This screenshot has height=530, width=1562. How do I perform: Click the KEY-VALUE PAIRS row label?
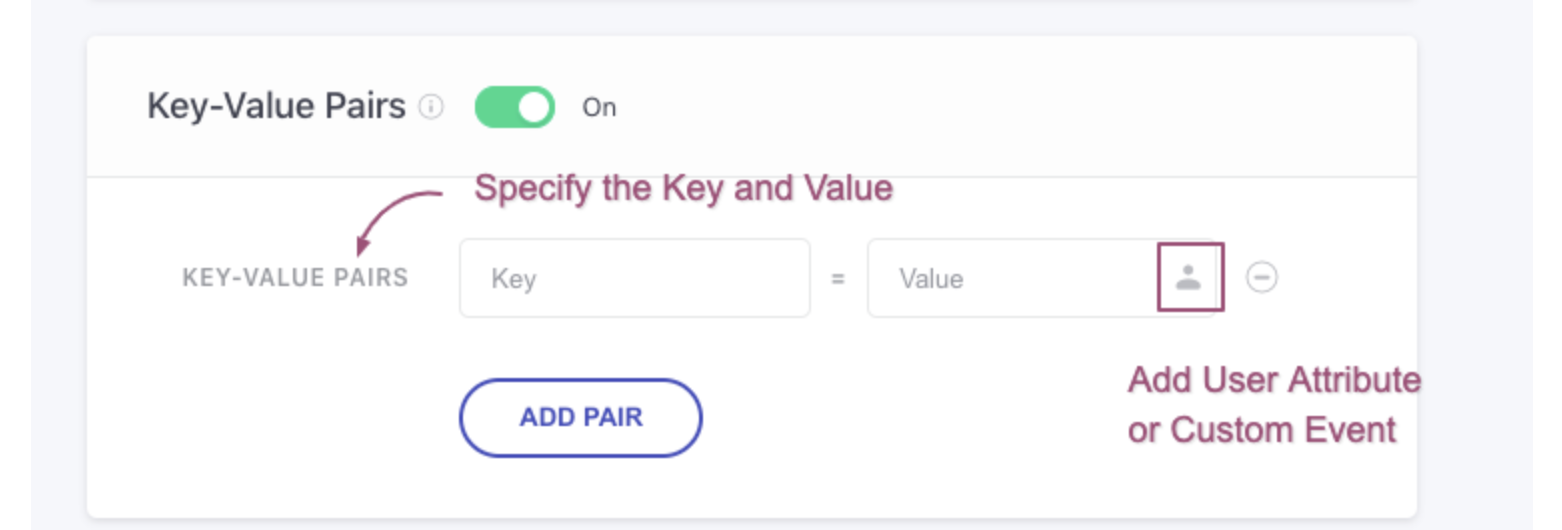[295, 278]
